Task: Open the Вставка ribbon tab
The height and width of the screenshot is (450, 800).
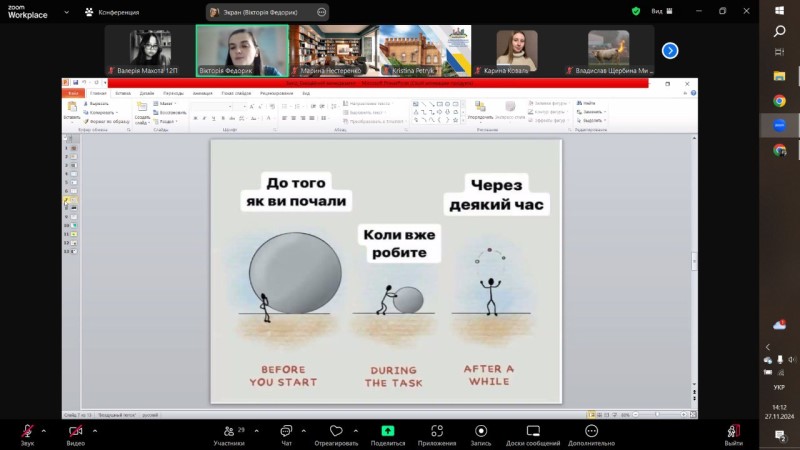Action: coord(123,93)
